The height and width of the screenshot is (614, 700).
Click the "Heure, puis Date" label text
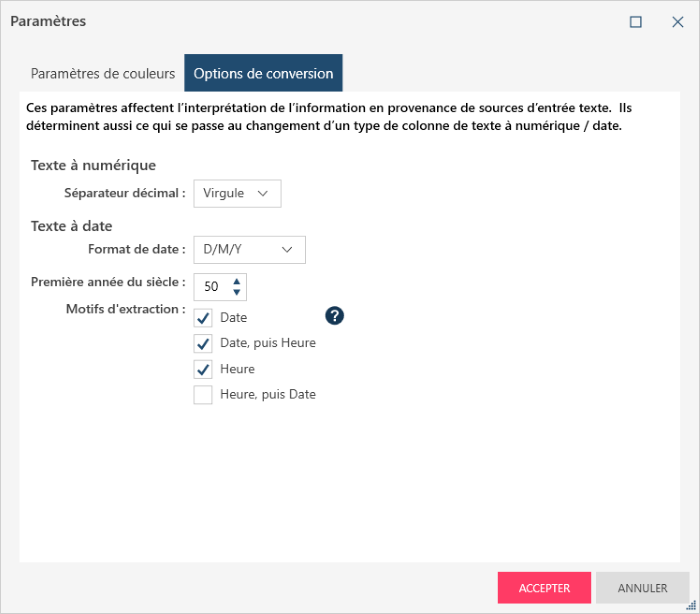point(268,394)
